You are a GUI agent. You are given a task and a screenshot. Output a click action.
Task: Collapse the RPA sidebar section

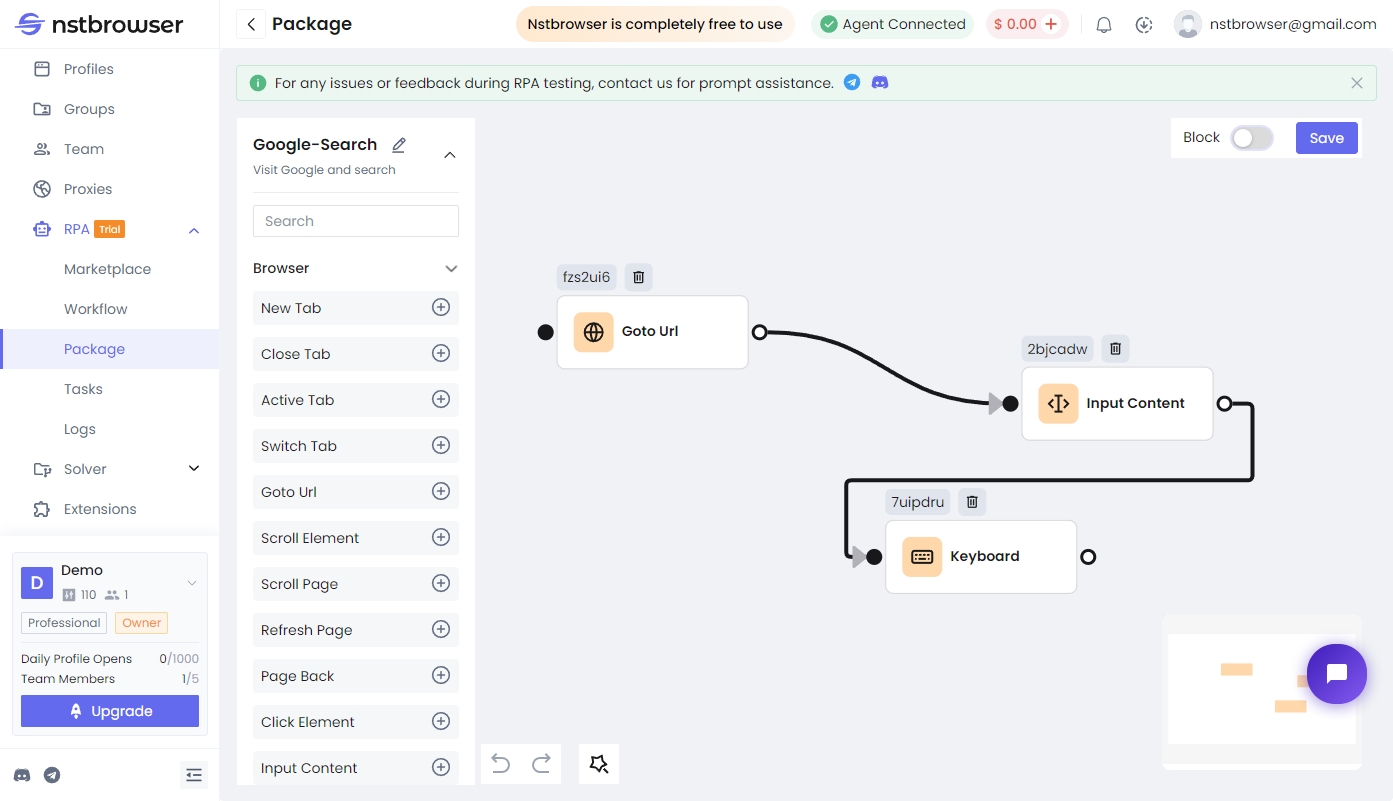click(194, 231)
